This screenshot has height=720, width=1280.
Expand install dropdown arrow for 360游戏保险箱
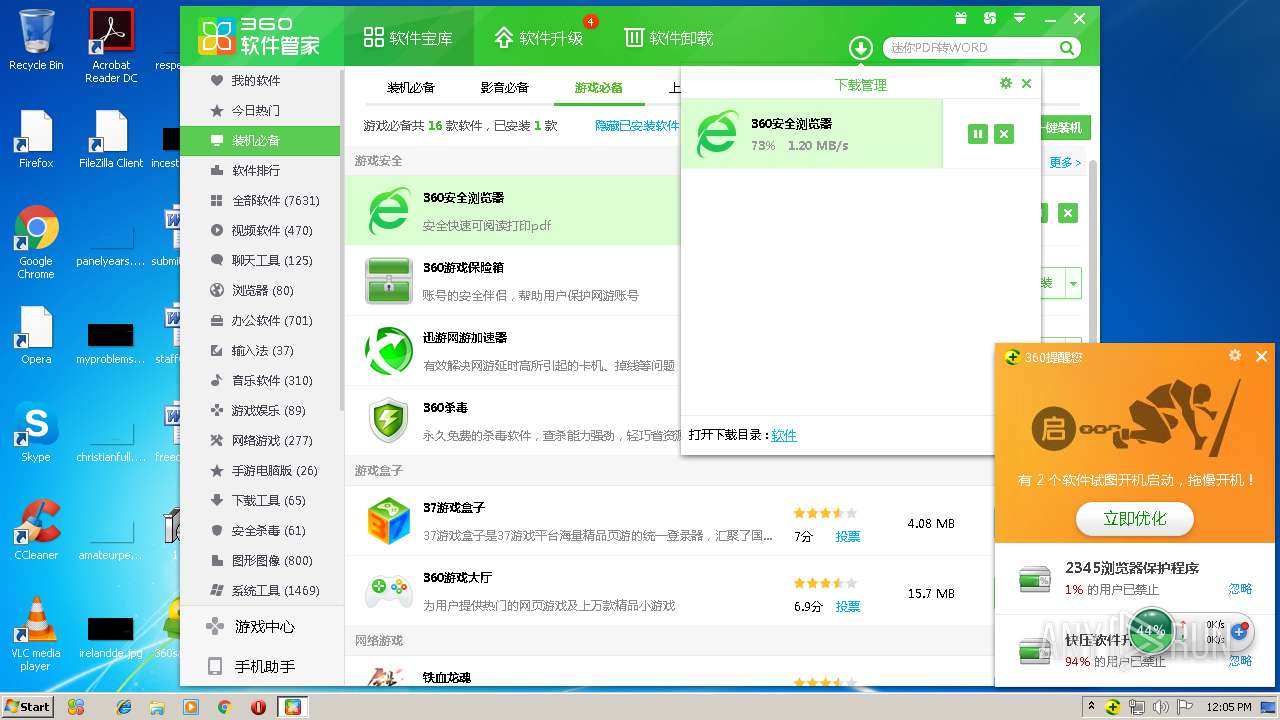coord(1073,284)
